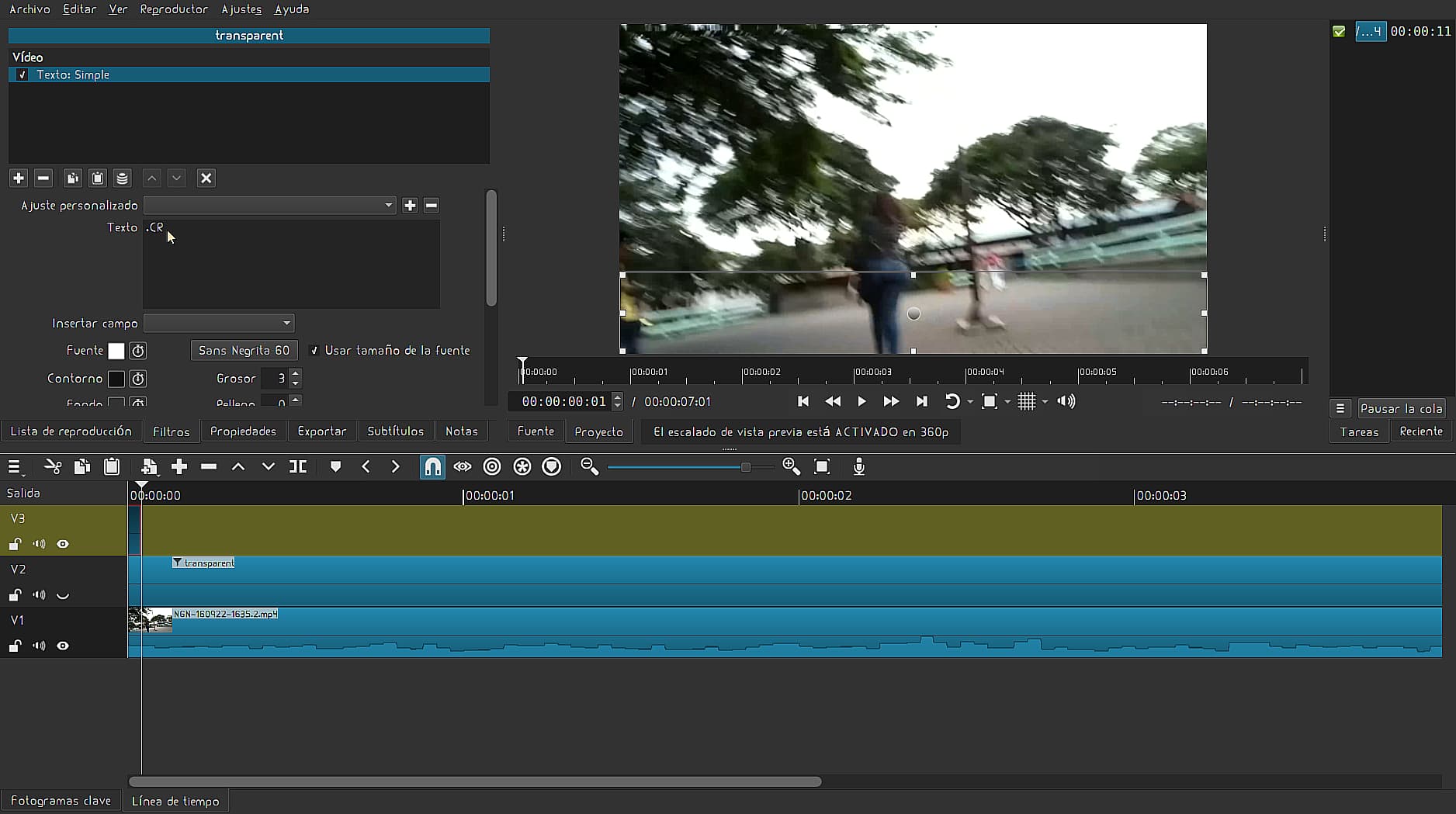
Task: Zoom timeline to fit
Action: [822, 466]
